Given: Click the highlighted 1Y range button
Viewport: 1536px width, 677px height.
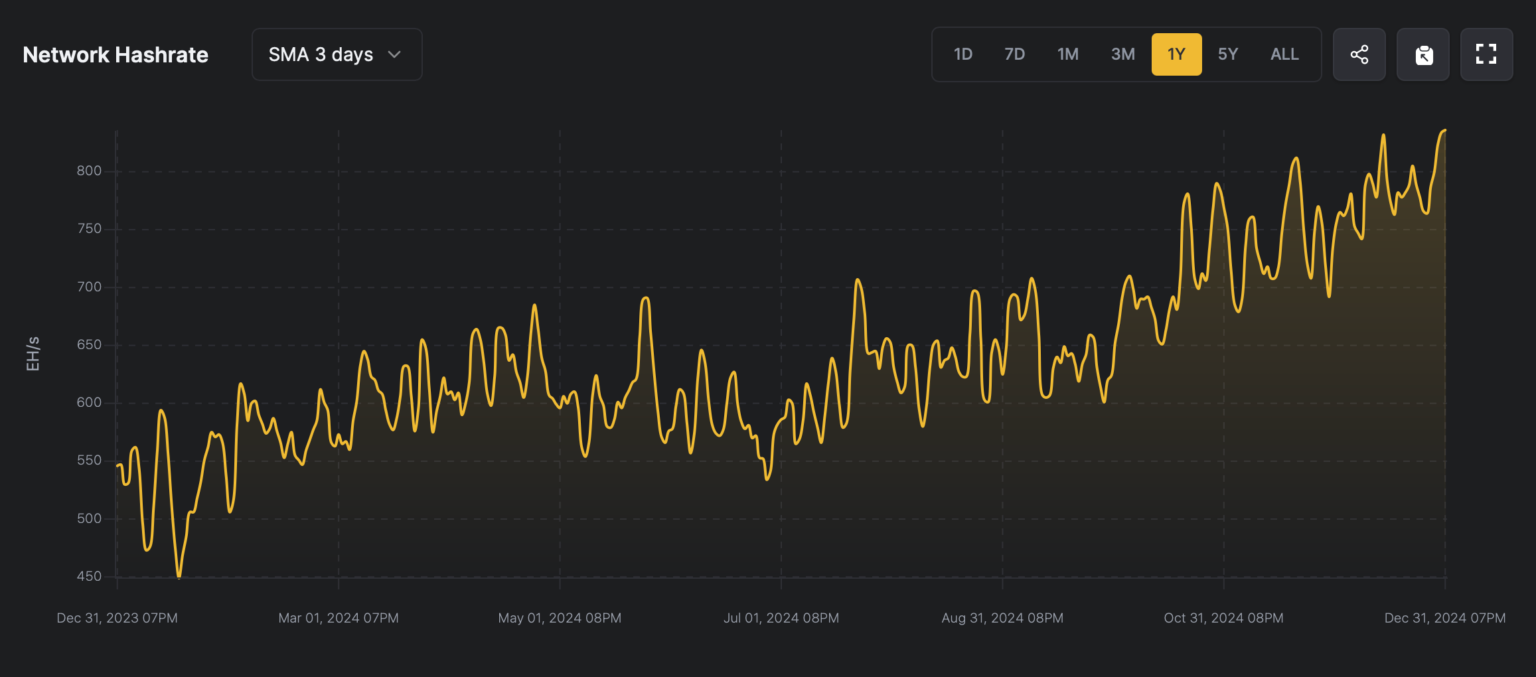Looking at the screenshot, I should point(1176,54).
